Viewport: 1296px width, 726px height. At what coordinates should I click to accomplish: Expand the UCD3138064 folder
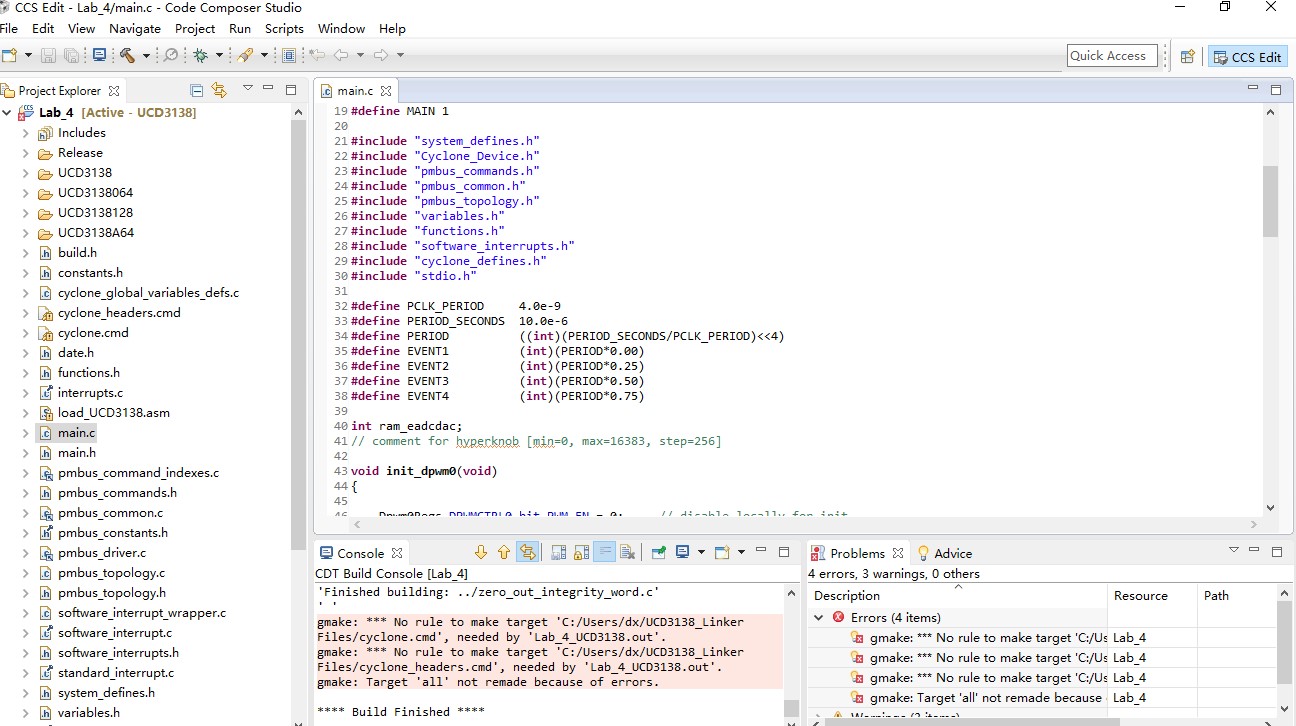pyautogui.click(x=26, y=193)
